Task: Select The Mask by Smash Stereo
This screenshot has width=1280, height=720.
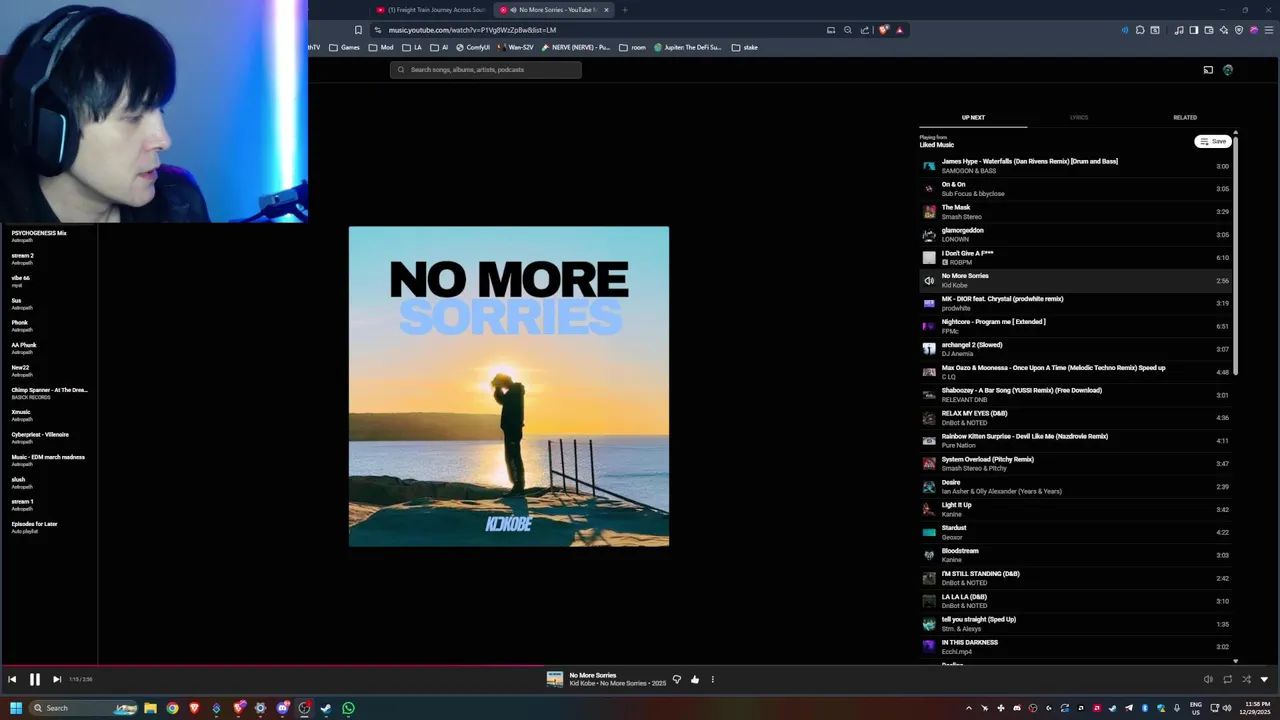Action: click(x=1075, y=211)
